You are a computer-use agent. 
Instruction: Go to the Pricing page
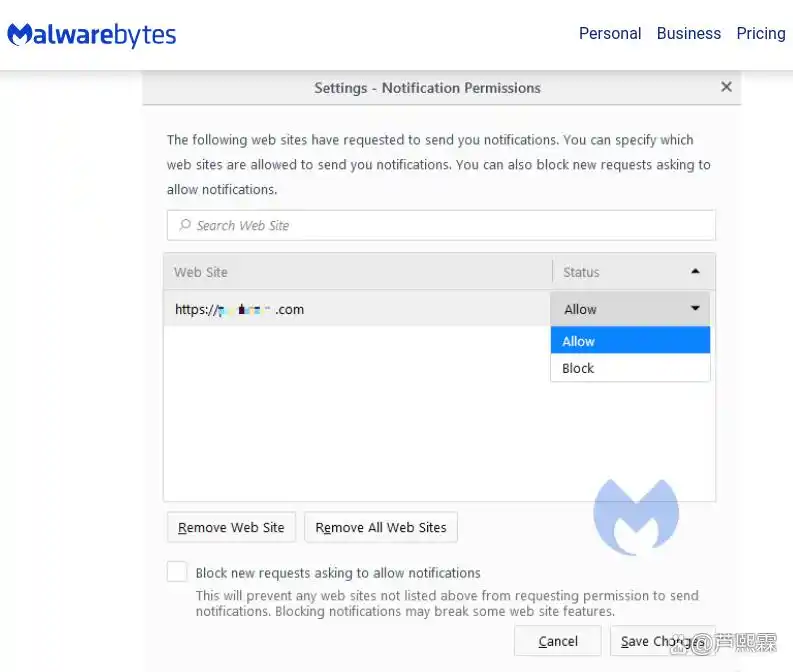click(761, 33)
